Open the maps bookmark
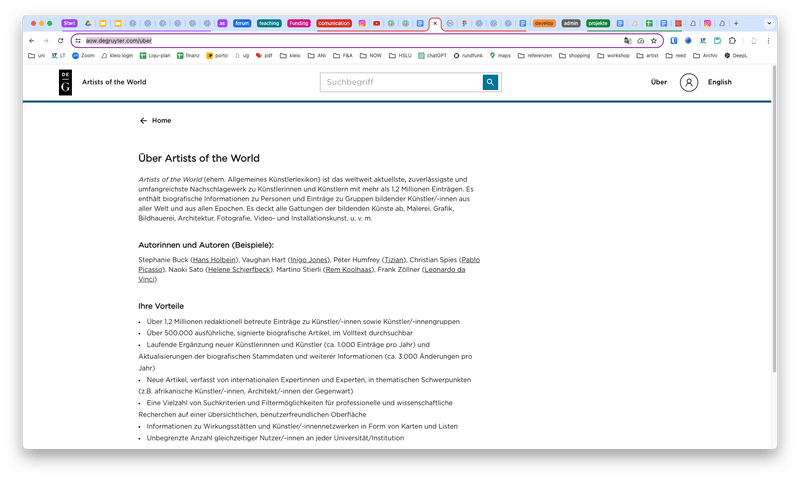 (500, 55)
